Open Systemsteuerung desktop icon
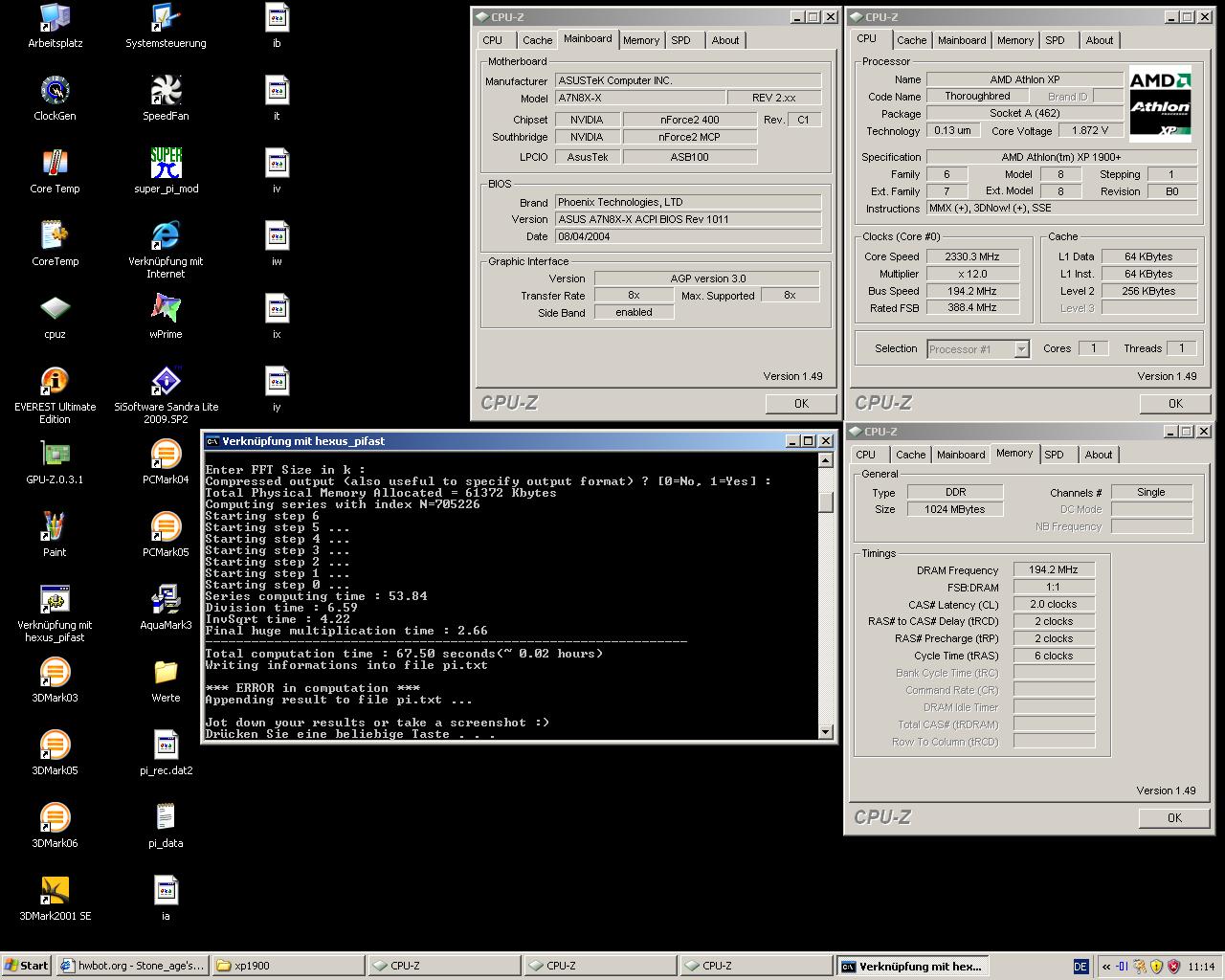Image resolution: width=1225 pixels, height=980 pixels. [x=166, y=26]
